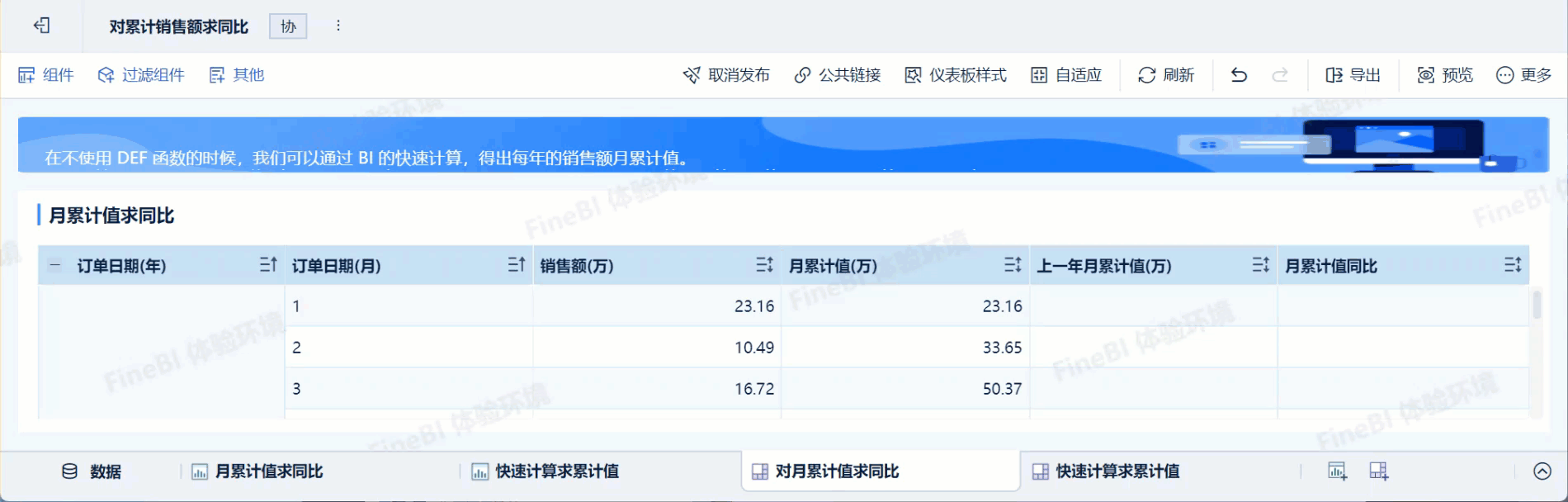
Task: Open 仪表板样式 dashboard style panel
Action: point(956,75)
